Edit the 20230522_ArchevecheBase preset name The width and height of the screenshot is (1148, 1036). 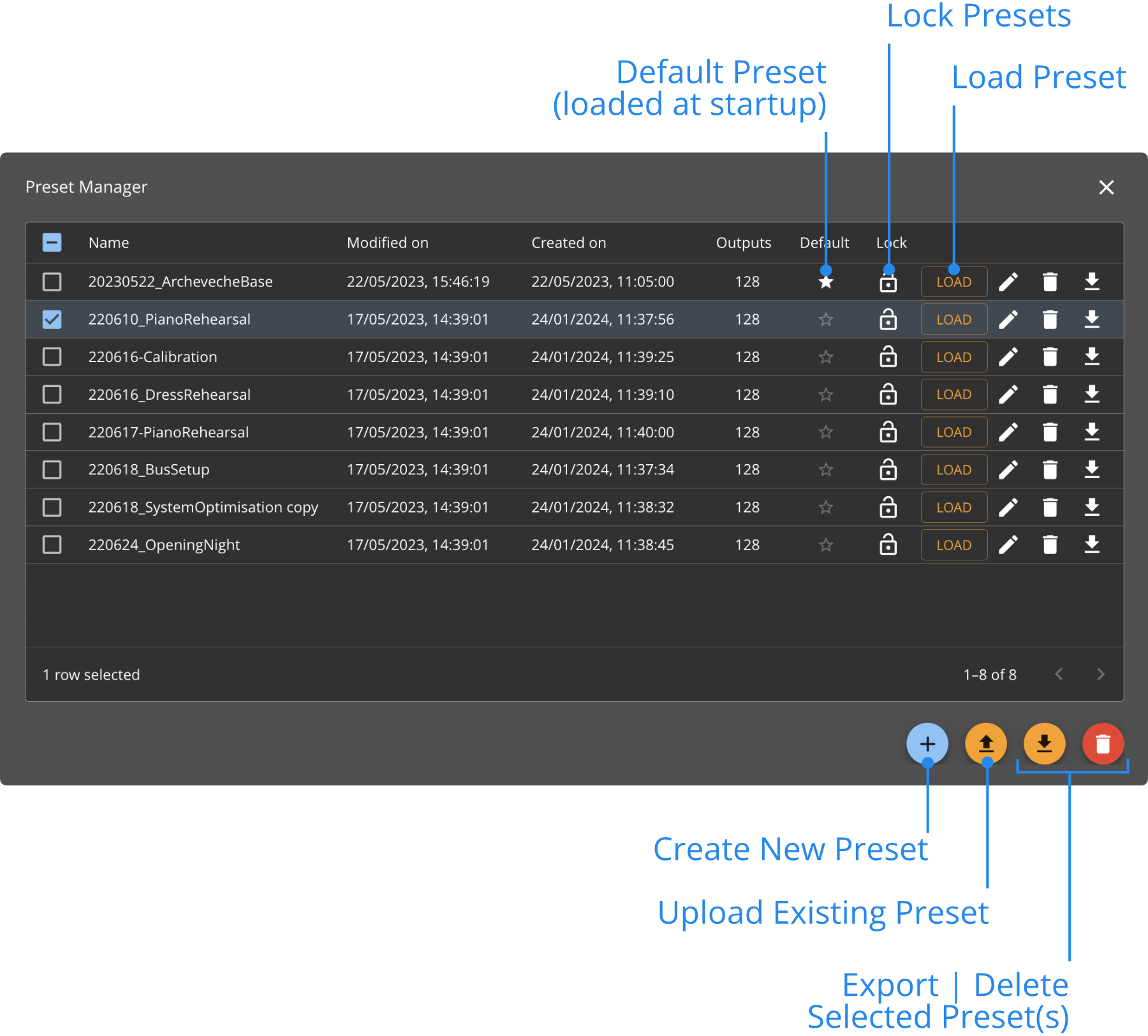[1008, 281]
